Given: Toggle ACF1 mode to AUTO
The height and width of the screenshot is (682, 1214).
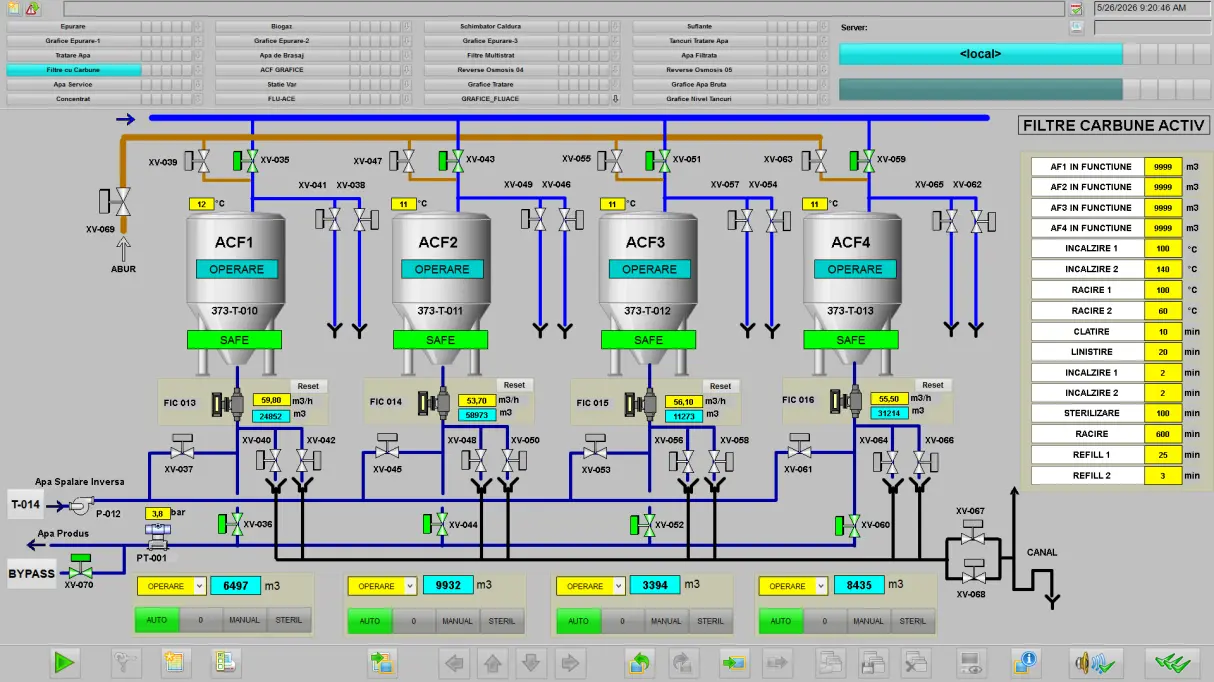Looking at the screenshot, I should (x=157, y=620).
